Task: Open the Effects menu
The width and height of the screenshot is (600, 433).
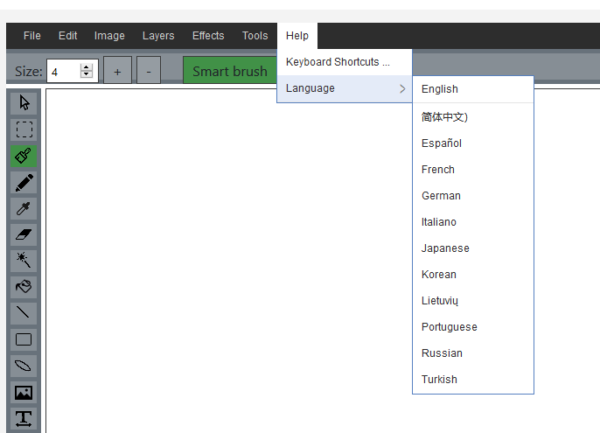Action: coord(208,36)
